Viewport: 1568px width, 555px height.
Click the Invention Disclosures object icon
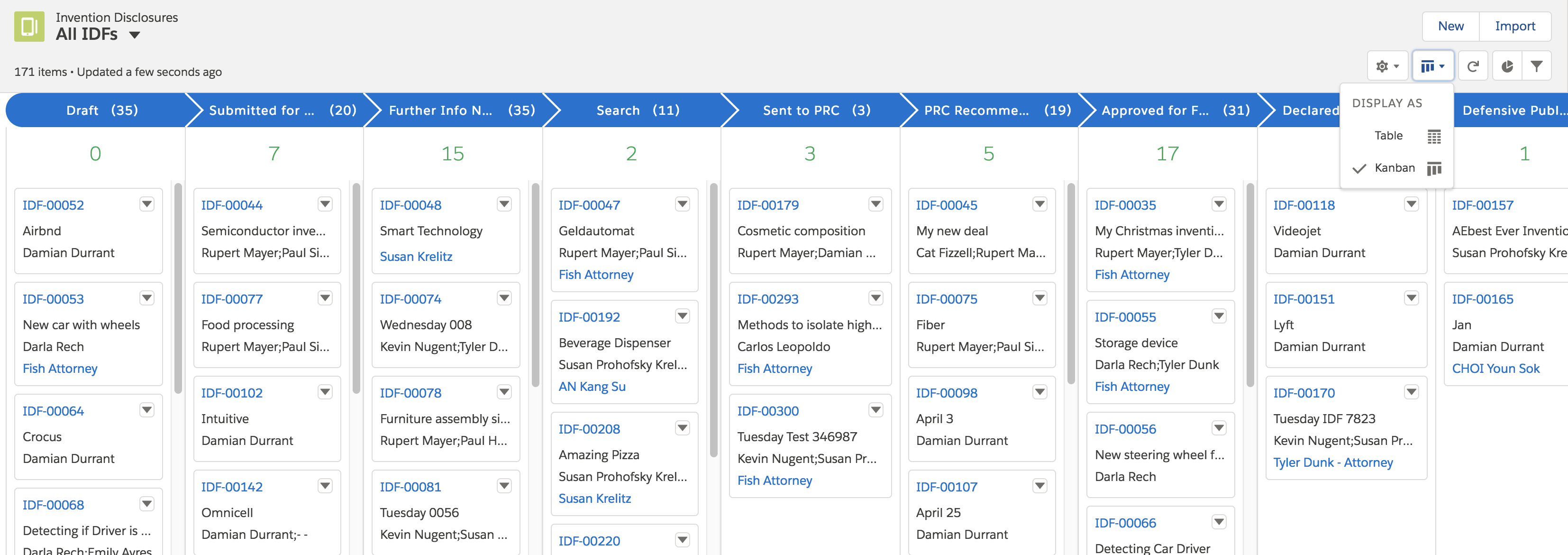29,27
